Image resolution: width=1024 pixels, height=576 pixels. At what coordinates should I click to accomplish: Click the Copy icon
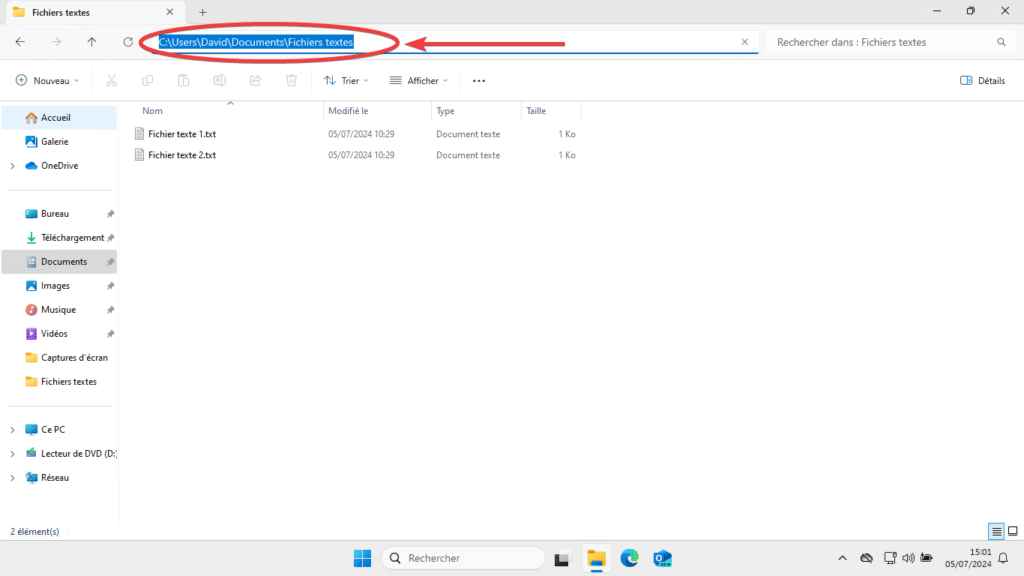click(x=147, y=80)
